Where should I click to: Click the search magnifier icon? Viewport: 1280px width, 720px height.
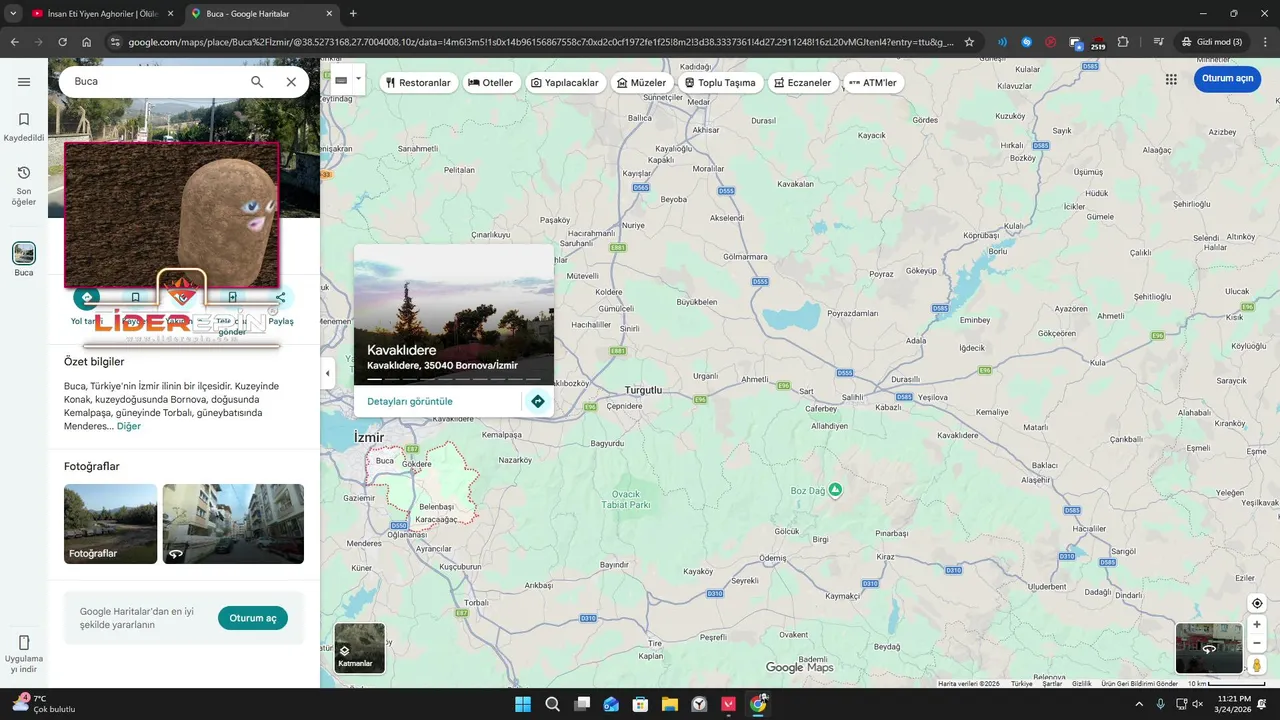coord(257,82)
